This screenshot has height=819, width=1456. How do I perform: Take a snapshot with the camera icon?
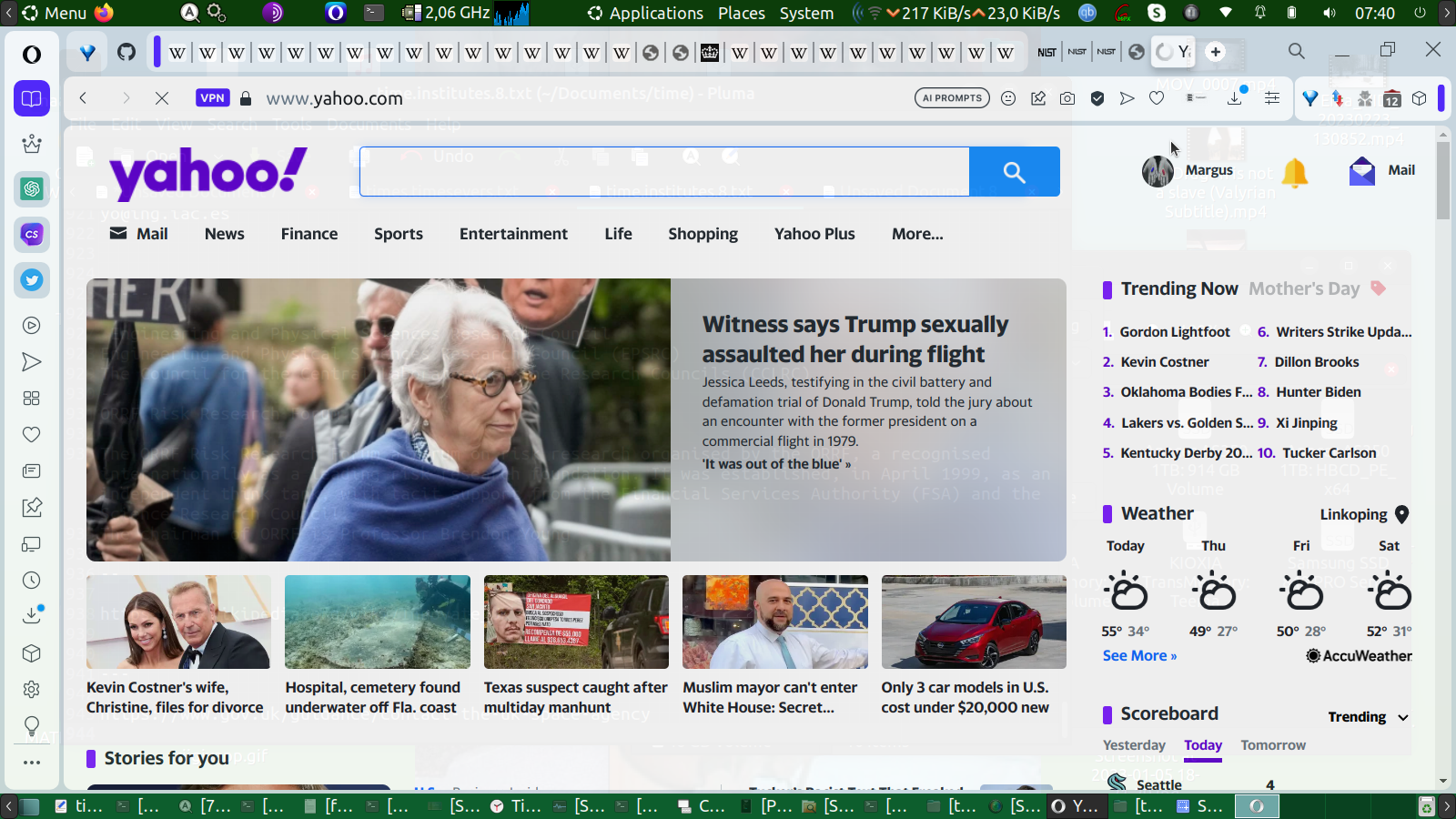[1067, 98]
